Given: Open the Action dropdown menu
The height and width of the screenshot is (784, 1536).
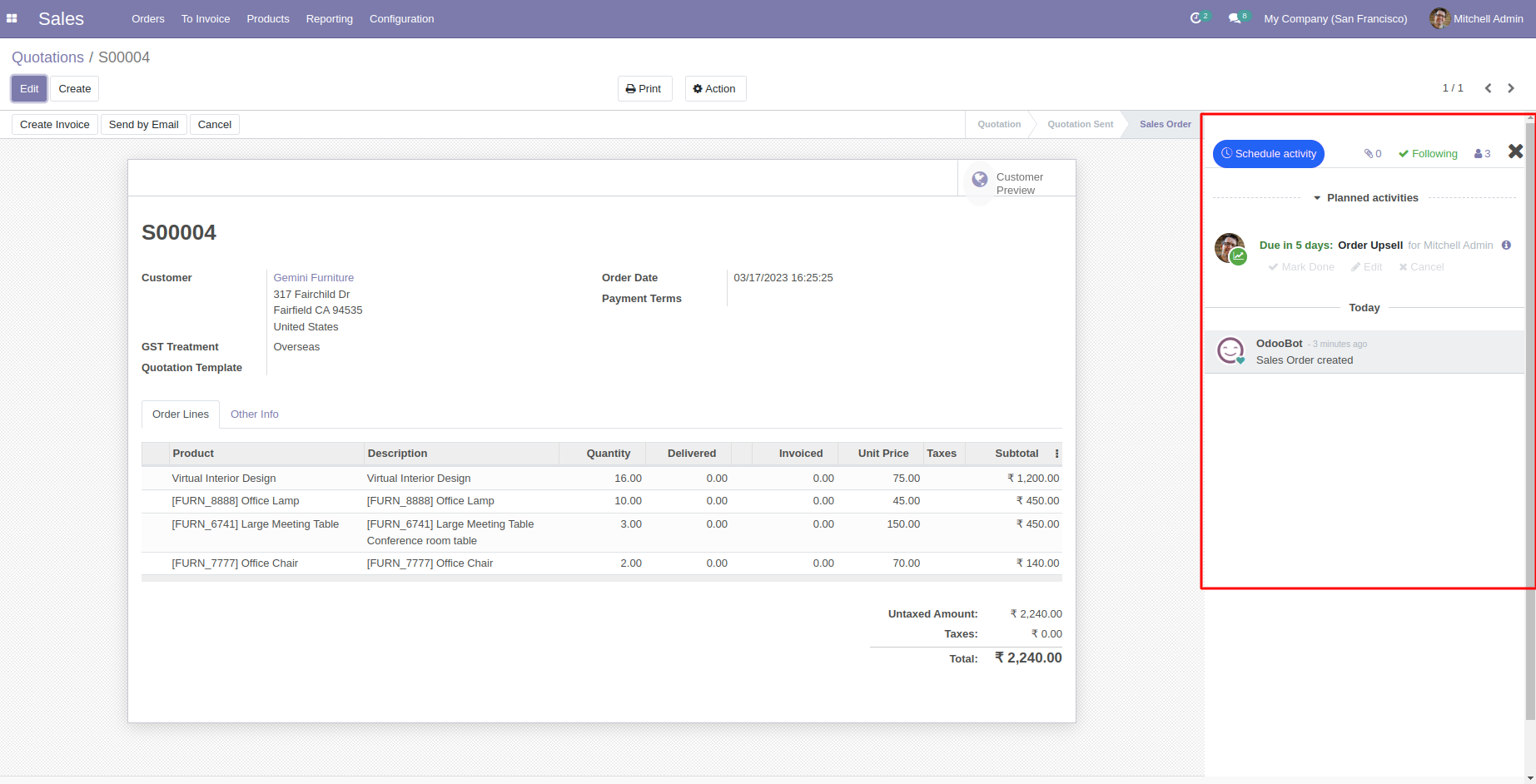Looking at the screenshot, I should 715,89.
